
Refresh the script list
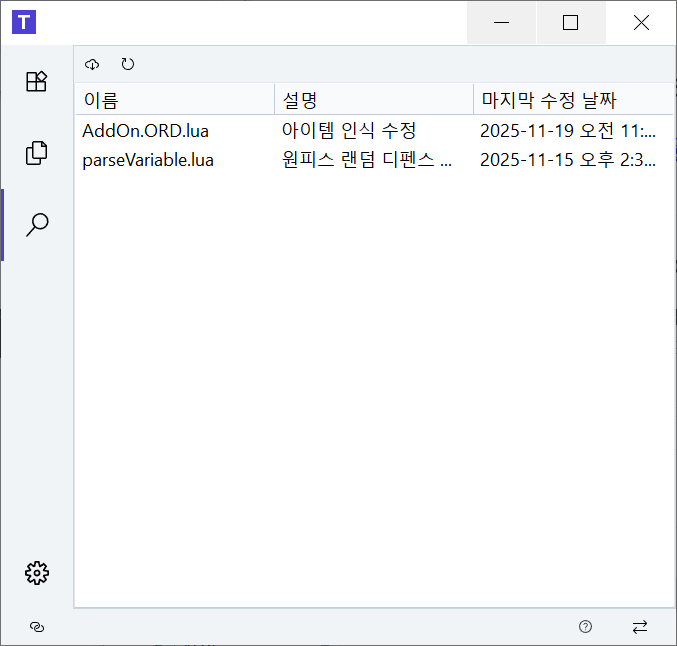click(x=127, y=64)
